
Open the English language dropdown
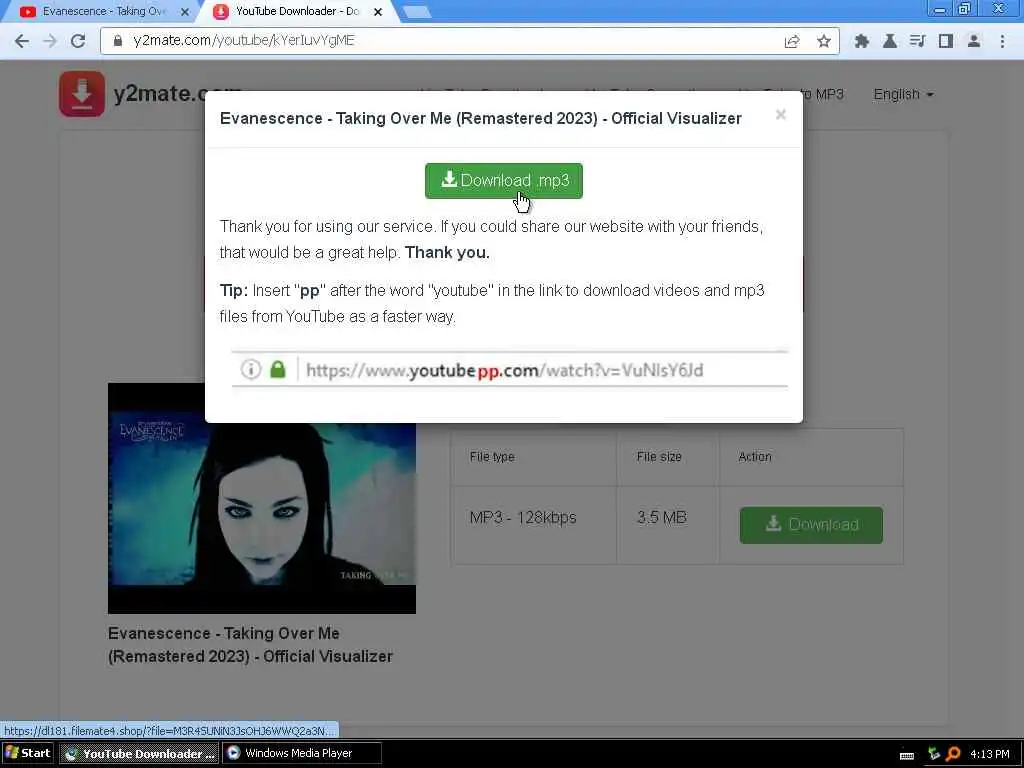tap(903, 94)
